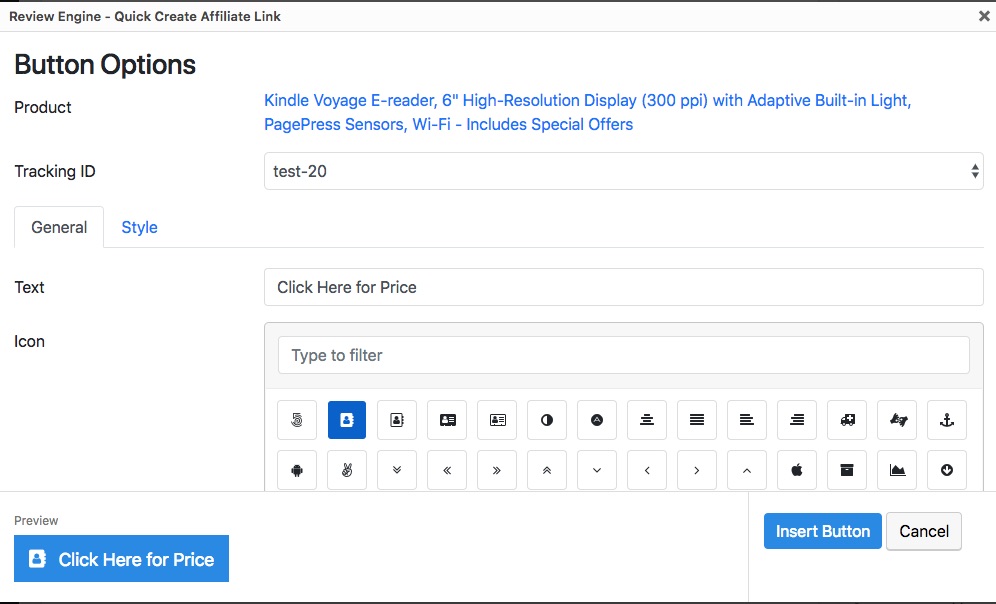This screenshot has height=604, width=996.
Task: Select the double angle right icon
Action: coord(497,470)
